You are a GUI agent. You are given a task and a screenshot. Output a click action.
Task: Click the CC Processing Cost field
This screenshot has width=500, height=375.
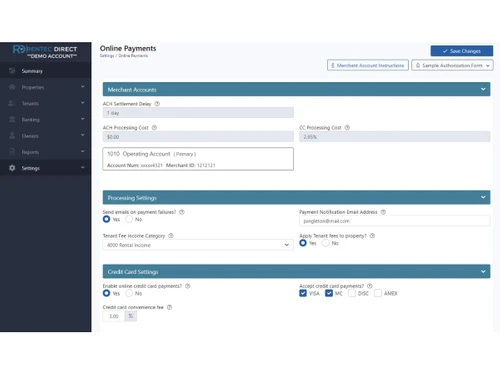[395, 137]
